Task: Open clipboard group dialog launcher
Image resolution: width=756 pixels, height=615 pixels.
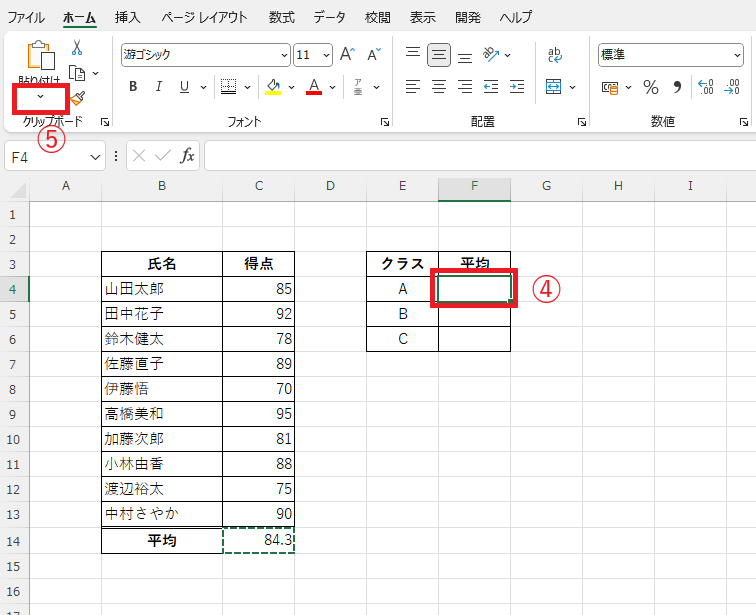Action: (105, 122)
